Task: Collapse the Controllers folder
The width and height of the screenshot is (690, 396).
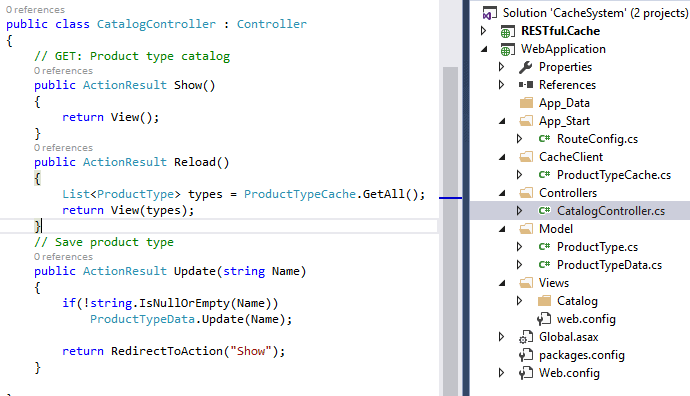Action: coord(502,193)
